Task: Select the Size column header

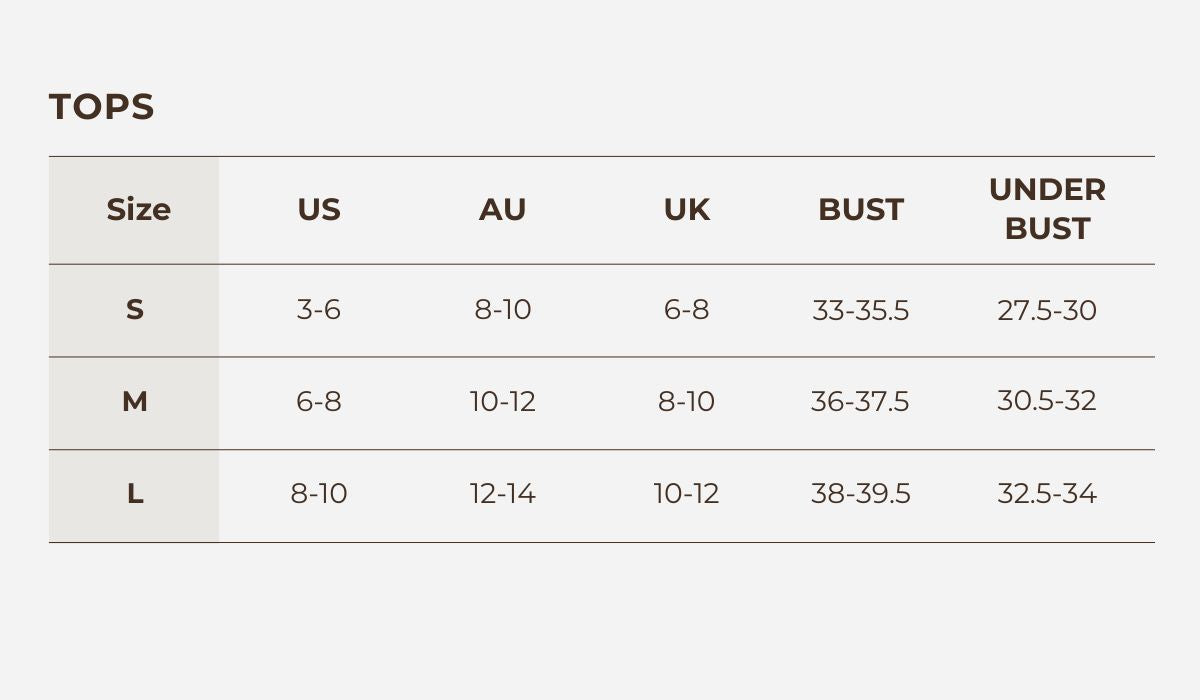Action: pos(138,210)
